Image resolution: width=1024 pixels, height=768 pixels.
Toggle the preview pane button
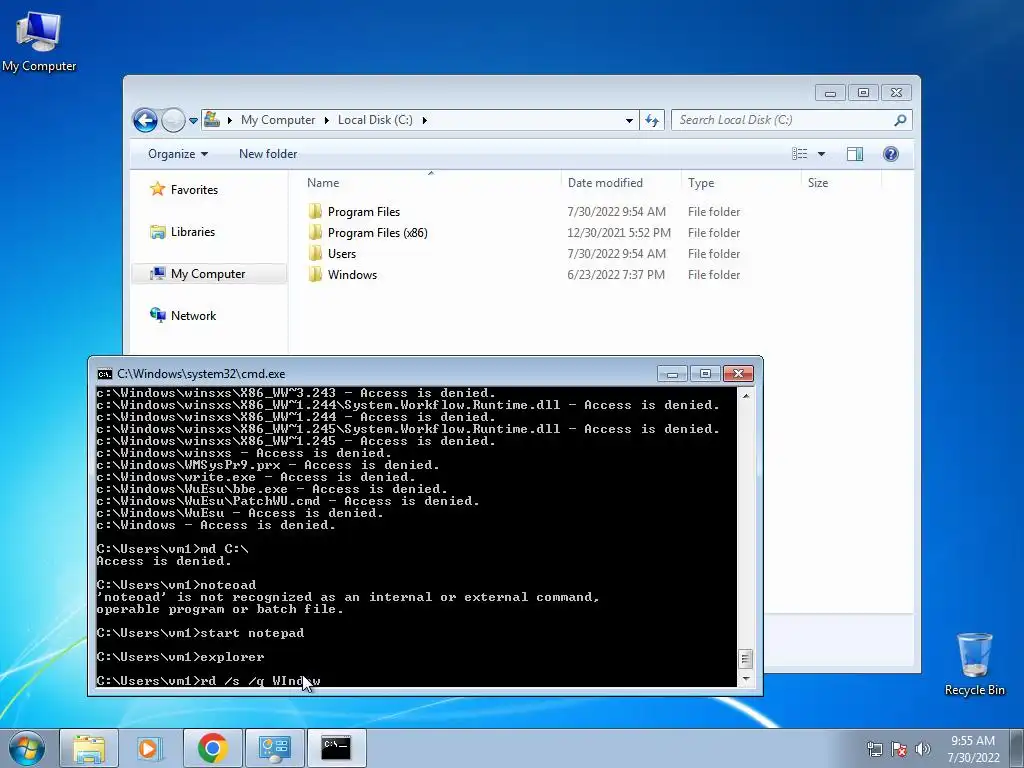[855, 153]
